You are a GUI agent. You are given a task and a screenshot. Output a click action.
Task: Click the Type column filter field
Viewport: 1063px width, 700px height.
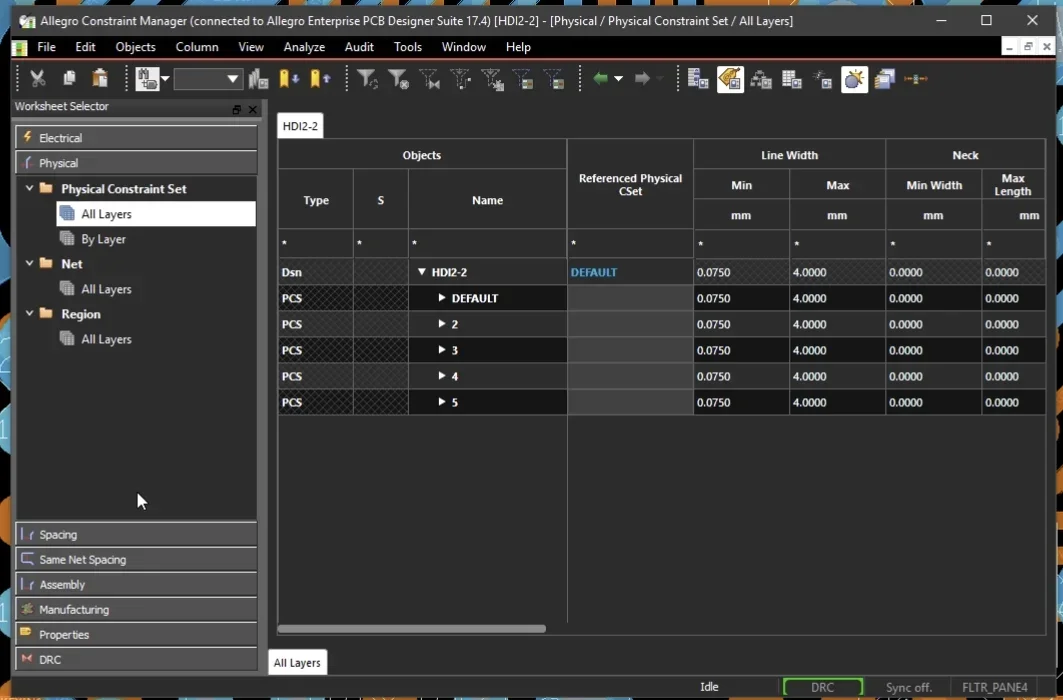tap(316, 243)
